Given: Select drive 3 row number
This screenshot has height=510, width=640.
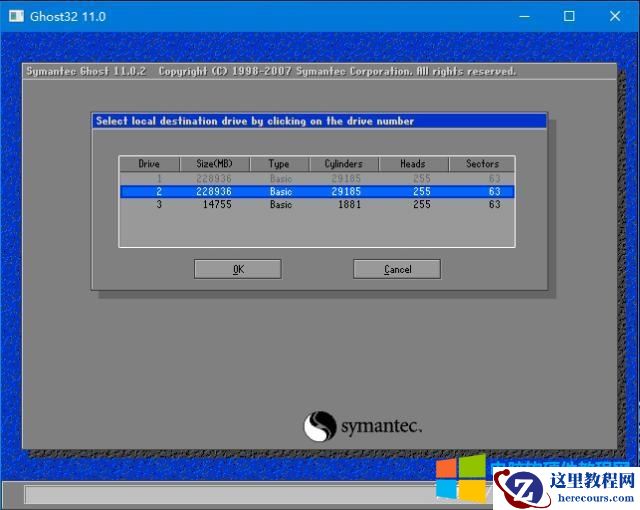Looking at the screenshot, I should 159,204.
